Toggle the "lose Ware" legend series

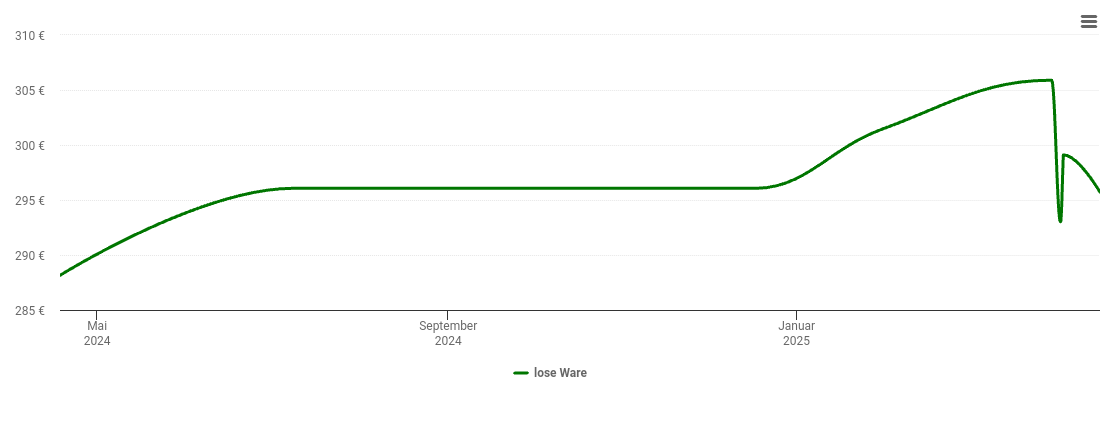coord(550,373)
